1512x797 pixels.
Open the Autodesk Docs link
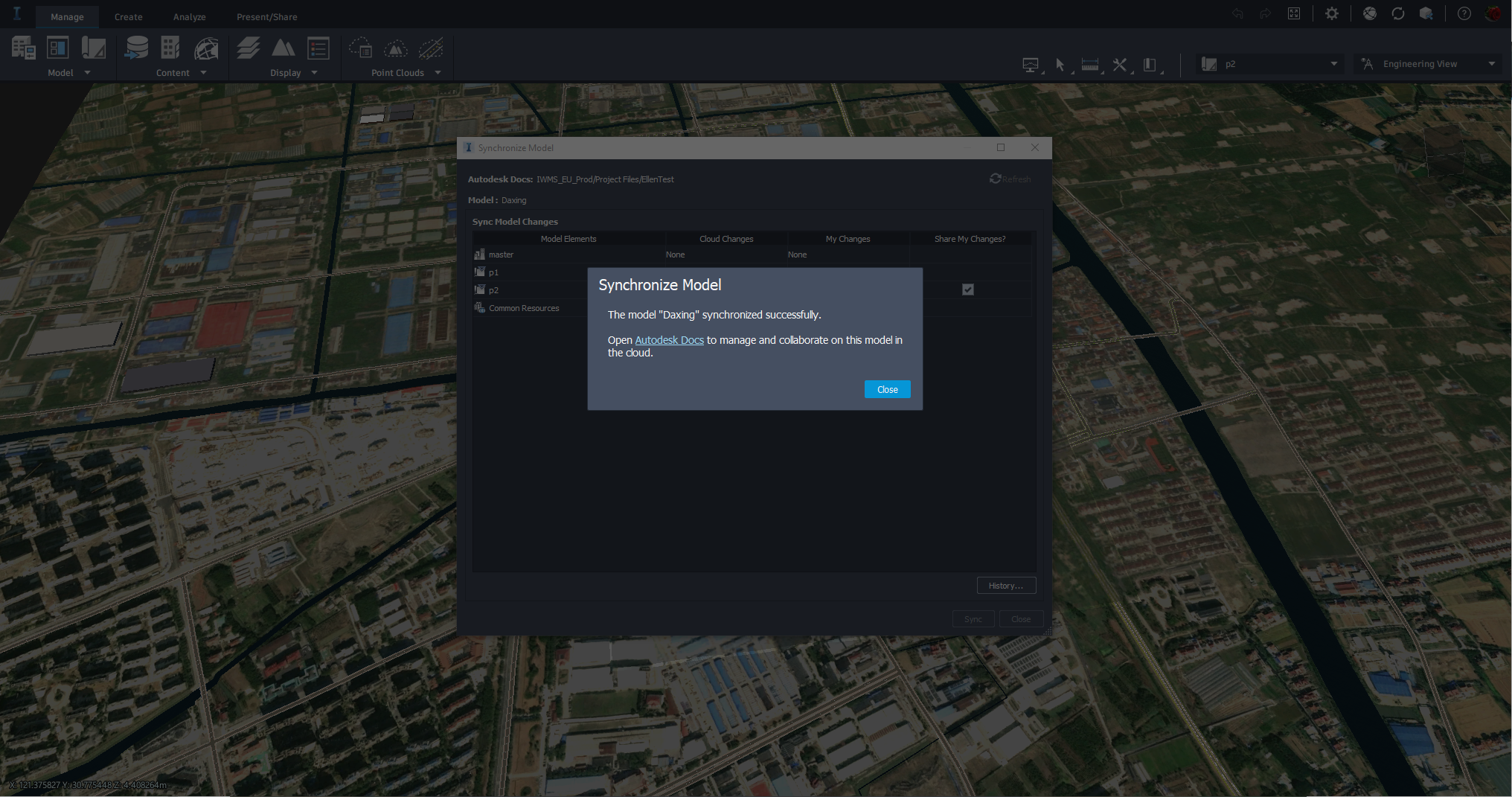pos(669,340)
